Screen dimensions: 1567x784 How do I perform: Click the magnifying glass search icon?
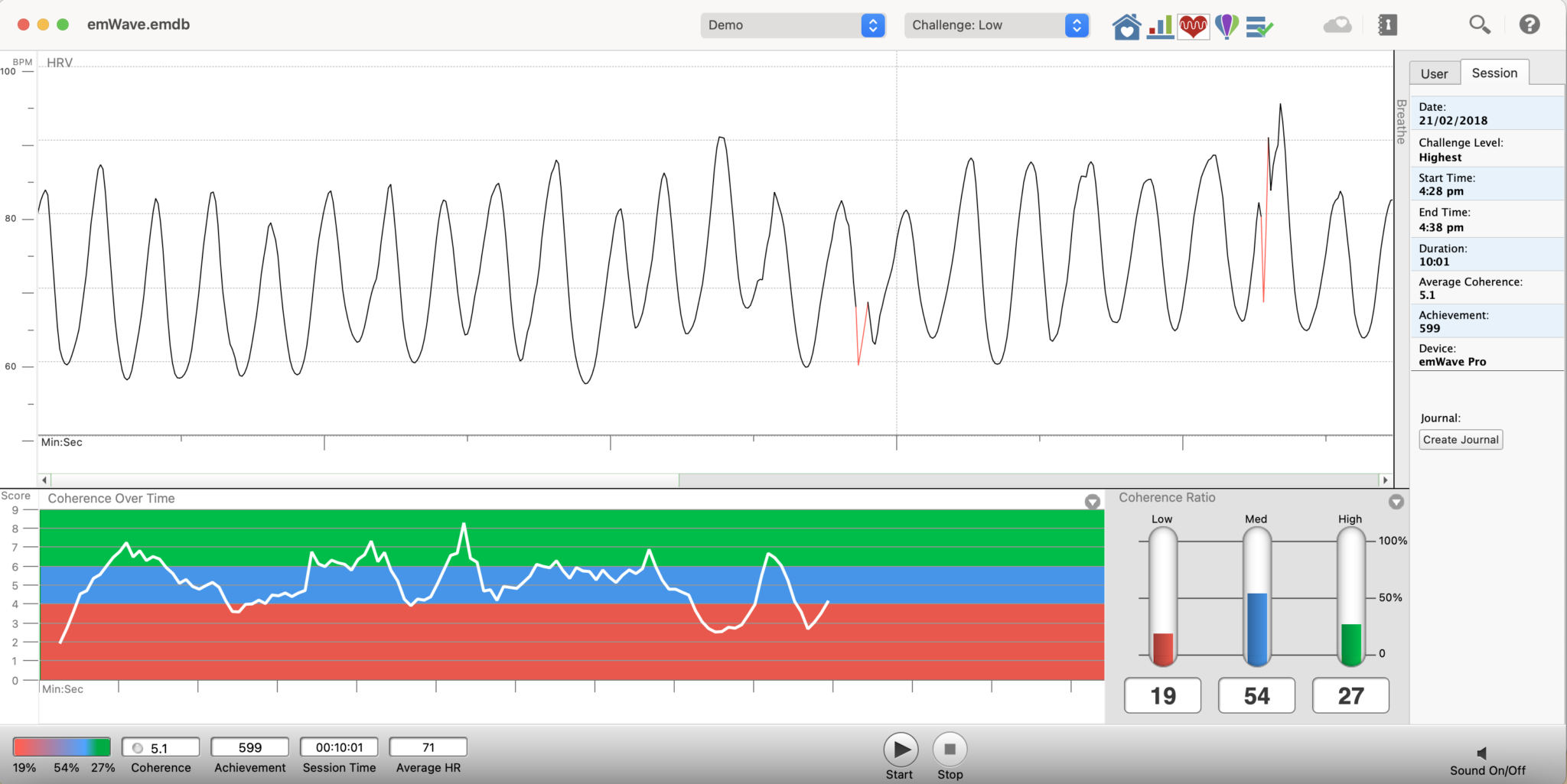click(1479, 25)
